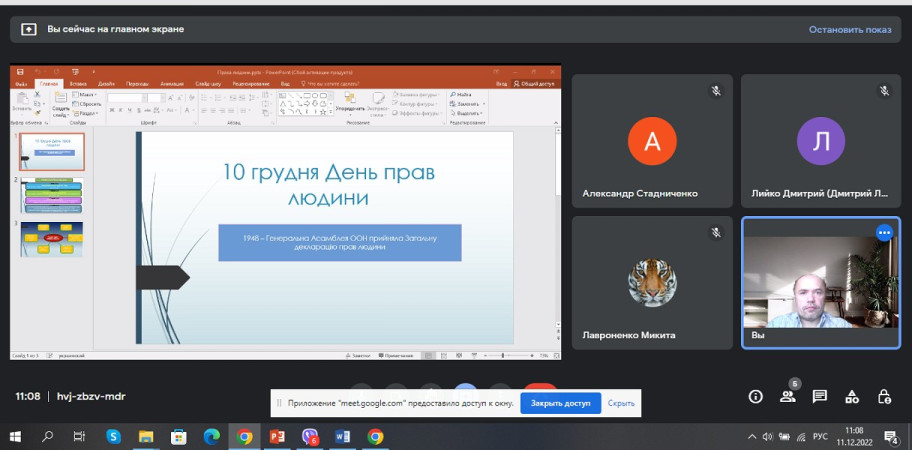Open Windows Start menu
The image size is (912, 450).
[x=15, y=436]
